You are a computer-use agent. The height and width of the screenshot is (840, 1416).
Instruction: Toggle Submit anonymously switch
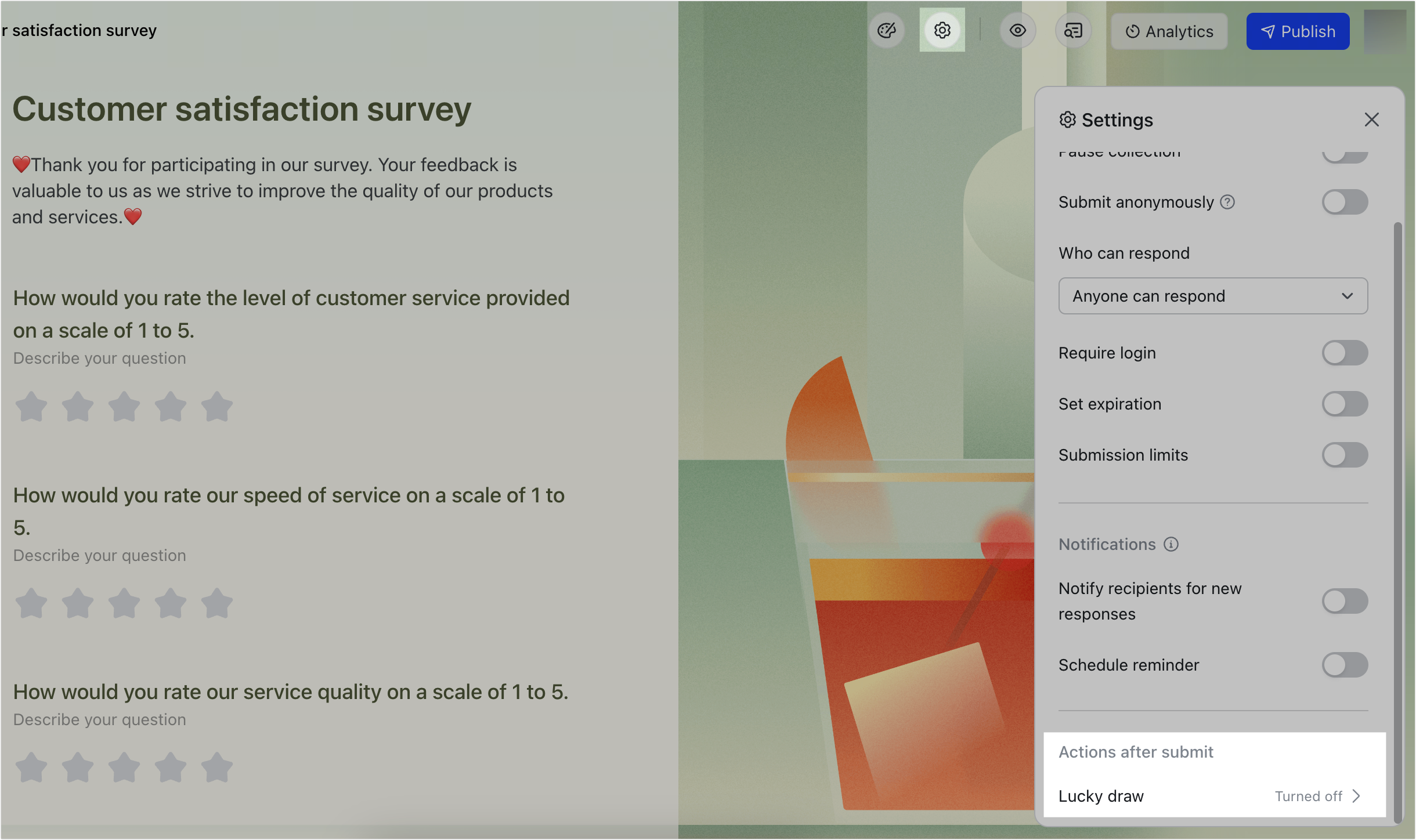[1345, 202]
